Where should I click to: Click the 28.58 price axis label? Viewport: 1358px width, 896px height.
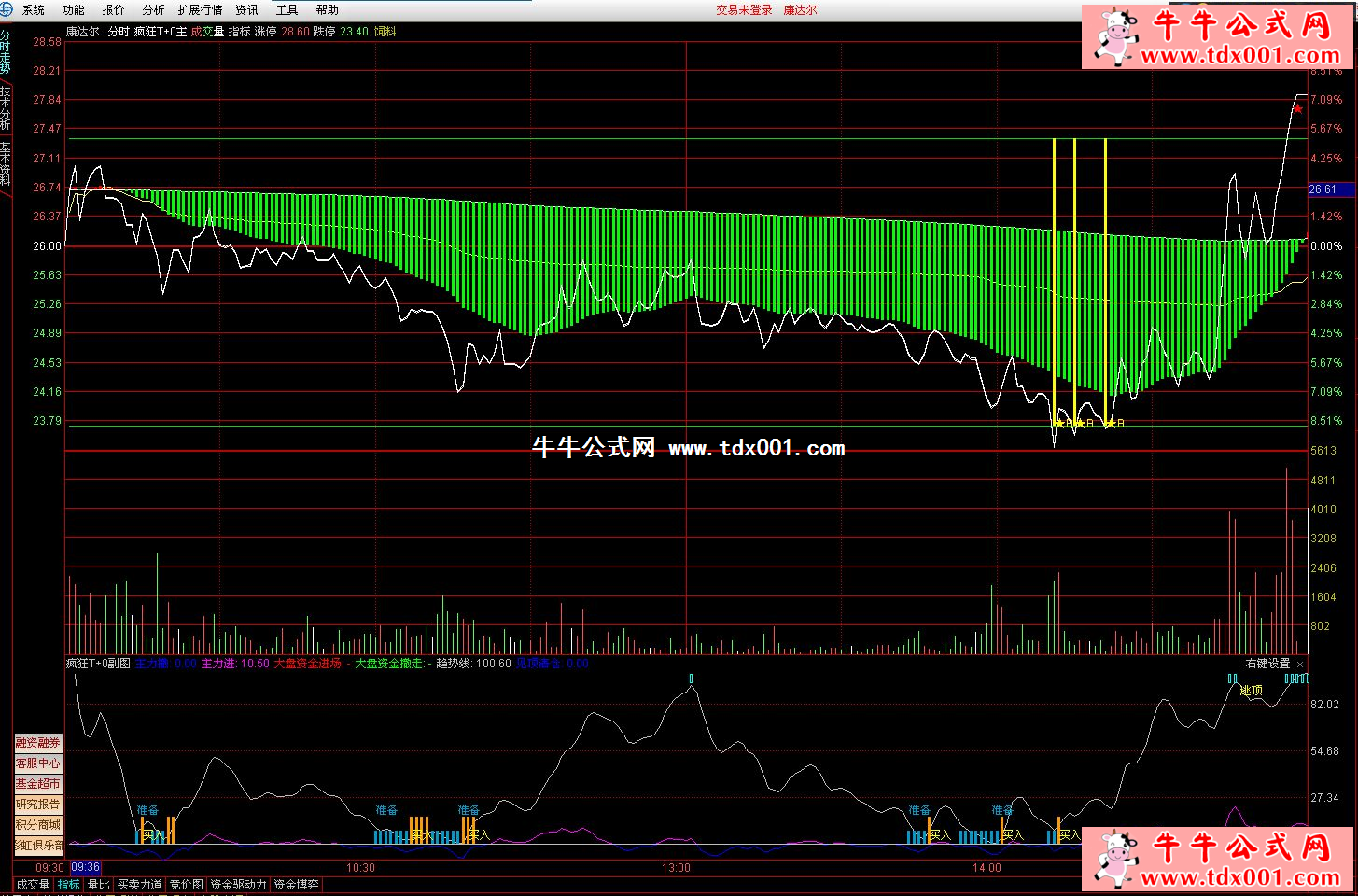[47, 42]
